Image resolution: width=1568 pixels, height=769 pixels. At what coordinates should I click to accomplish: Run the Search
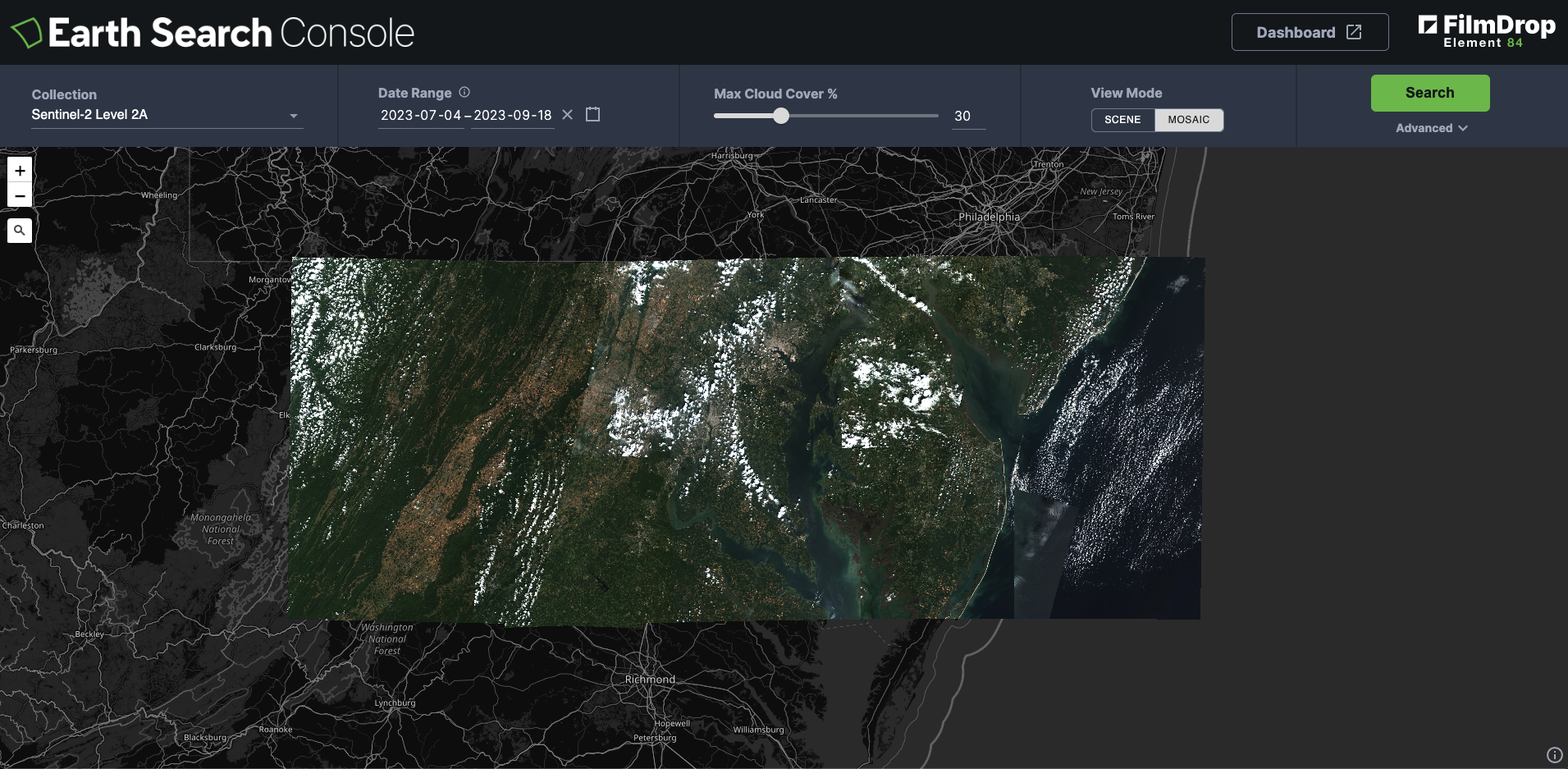[x=1429, y=93]
